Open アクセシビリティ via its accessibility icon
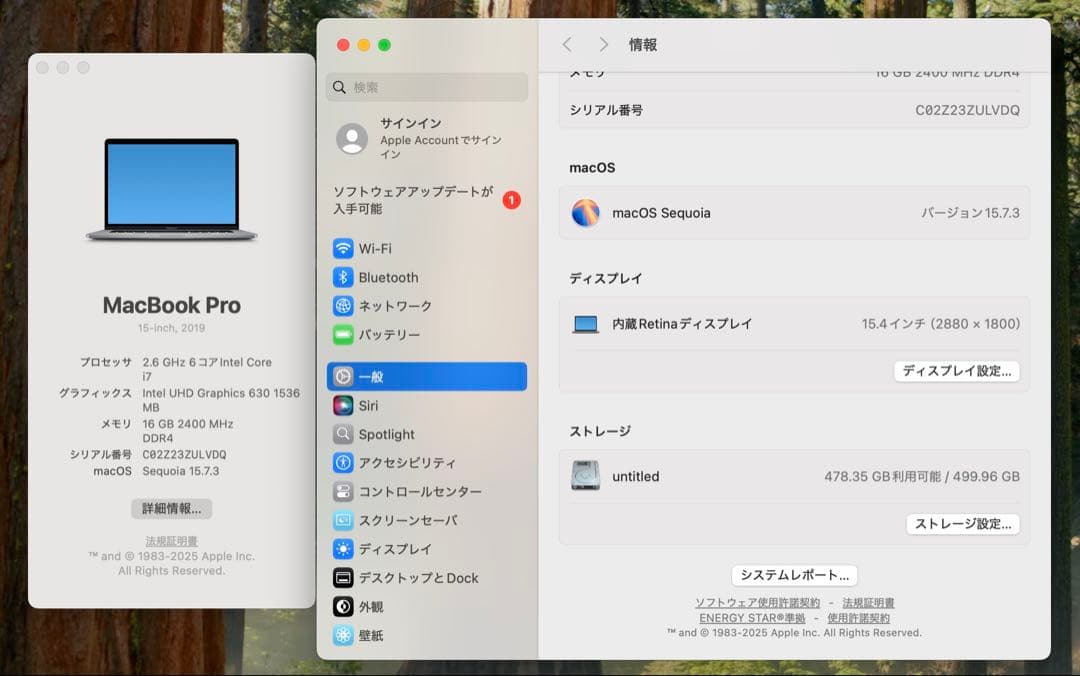This screenshot has width=1080, height=676. 343,462
